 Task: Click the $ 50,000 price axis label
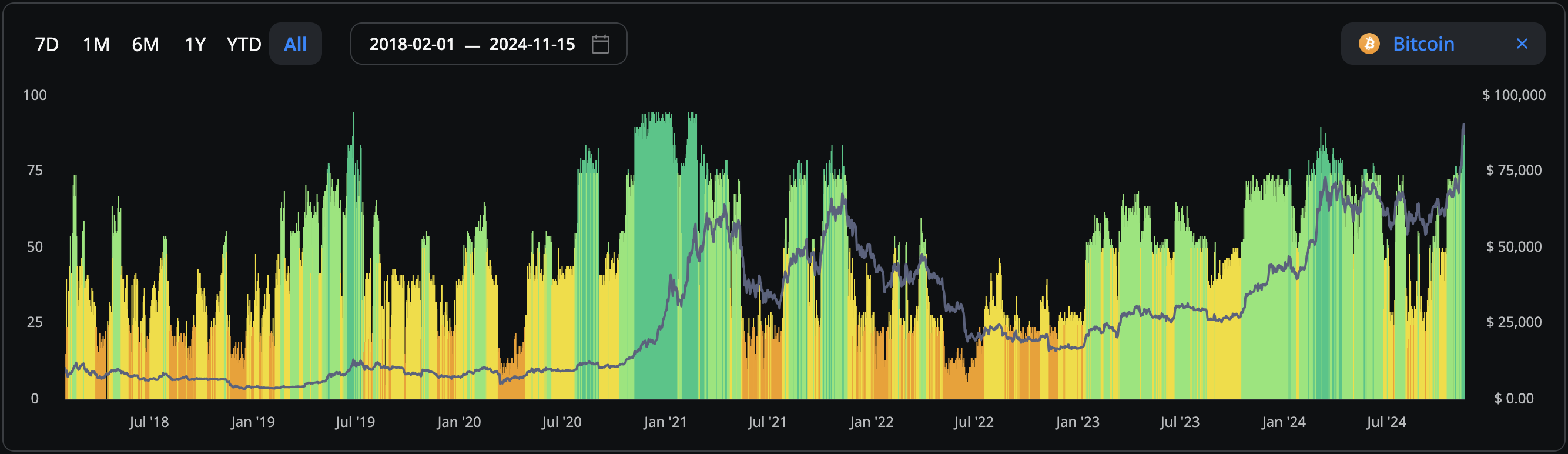point(1513,246)
